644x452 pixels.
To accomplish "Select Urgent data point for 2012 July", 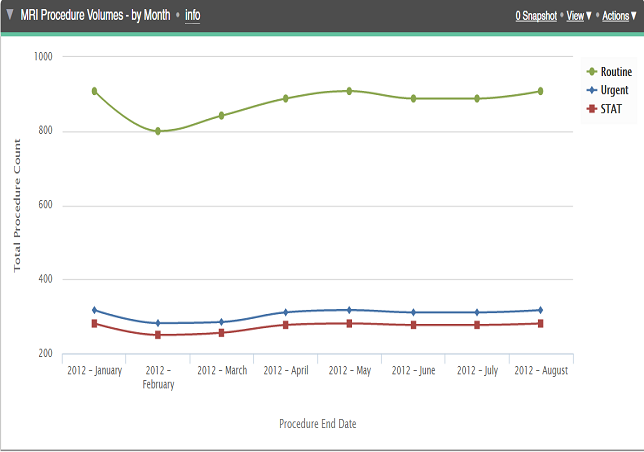I will 477,312.
